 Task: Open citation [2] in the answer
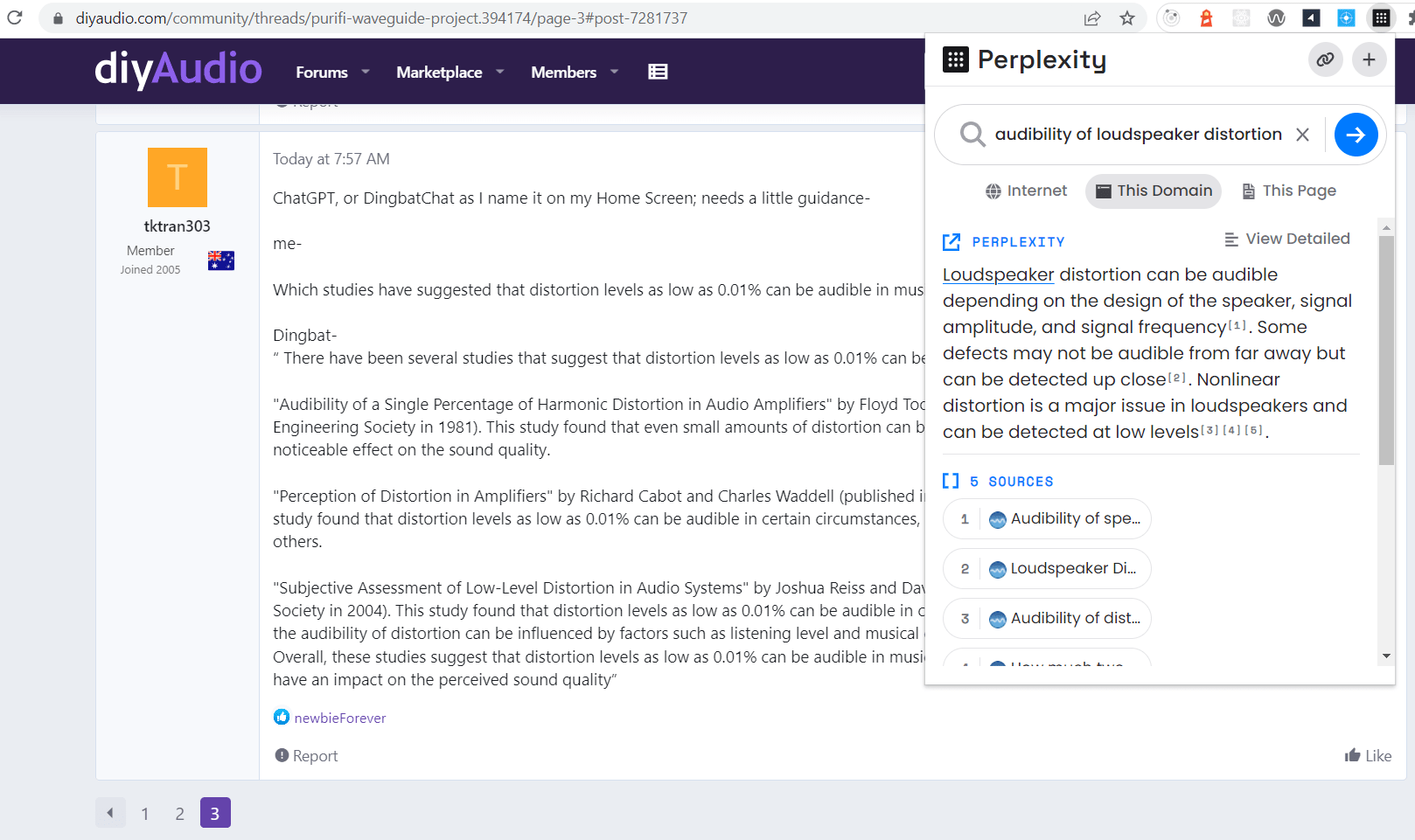(1177, 378)
